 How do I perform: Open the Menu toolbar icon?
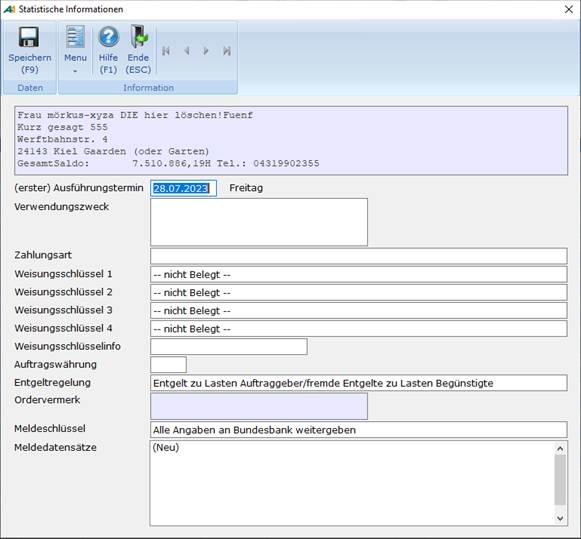[75, 37]
